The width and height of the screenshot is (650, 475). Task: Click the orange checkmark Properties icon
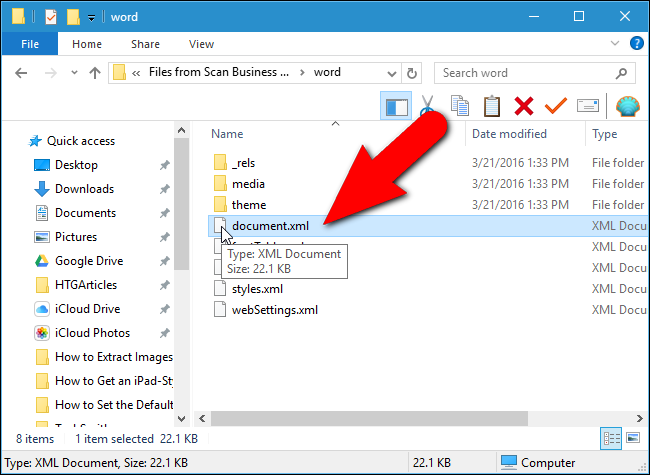555,106
